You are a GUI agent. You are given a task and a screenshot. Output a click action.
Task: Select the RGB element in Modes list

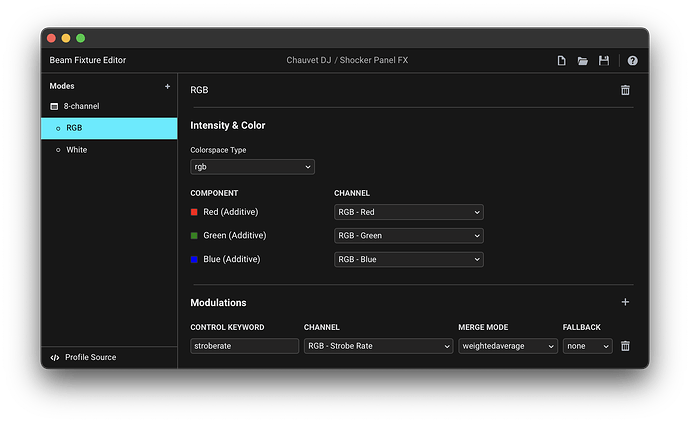(109, 128)
